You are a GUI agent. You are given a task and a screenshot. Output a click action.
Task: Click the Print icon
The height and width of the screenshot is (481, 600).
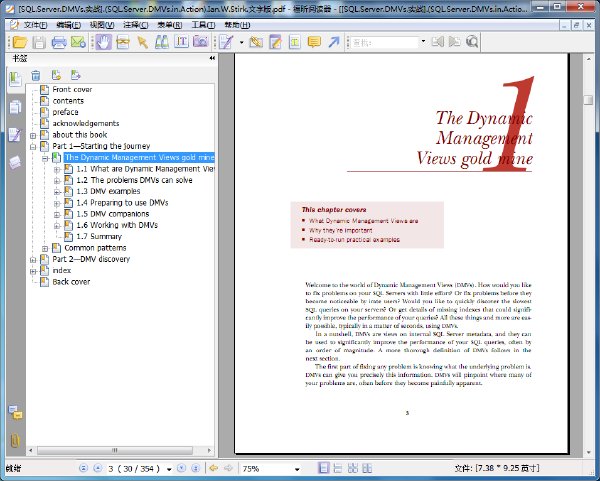pyautogui.click(x=59, y=42)
